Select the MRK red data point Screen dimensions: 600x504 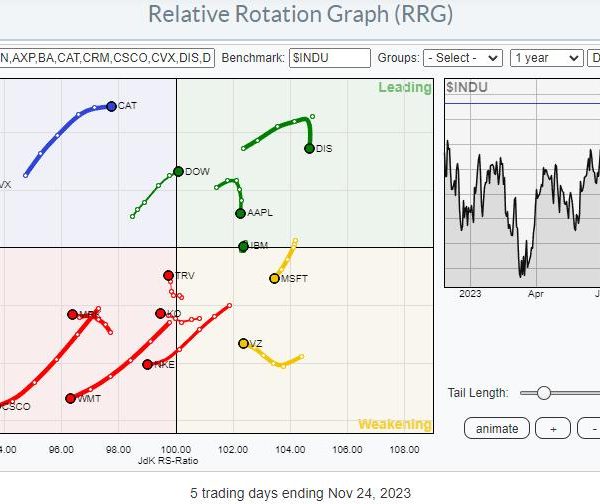point(72,315)
